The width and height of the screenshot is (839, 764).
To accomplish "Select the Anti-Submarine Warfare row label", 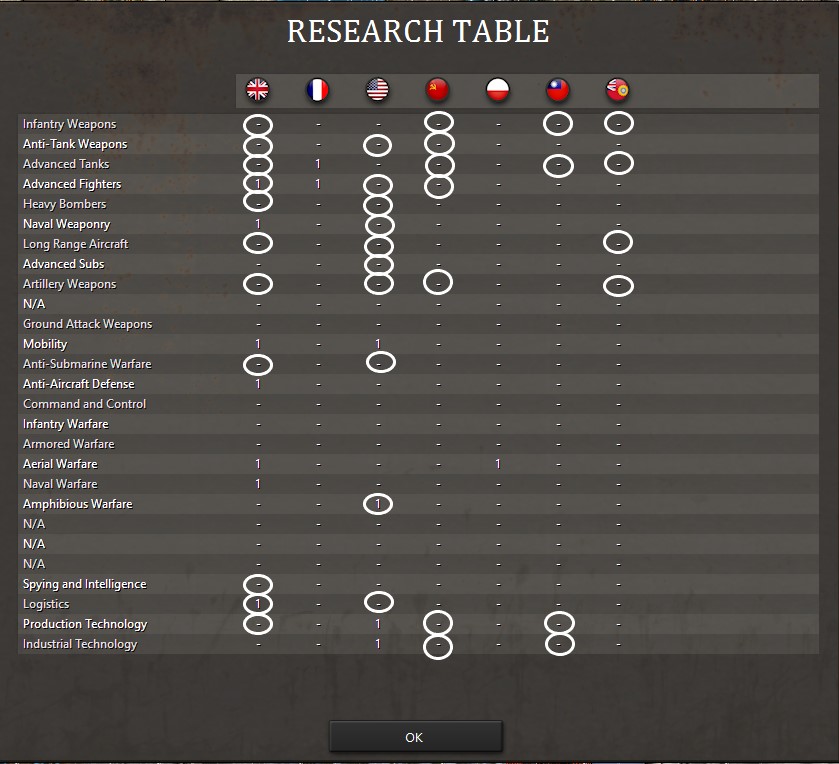I will tap(87, 364).
